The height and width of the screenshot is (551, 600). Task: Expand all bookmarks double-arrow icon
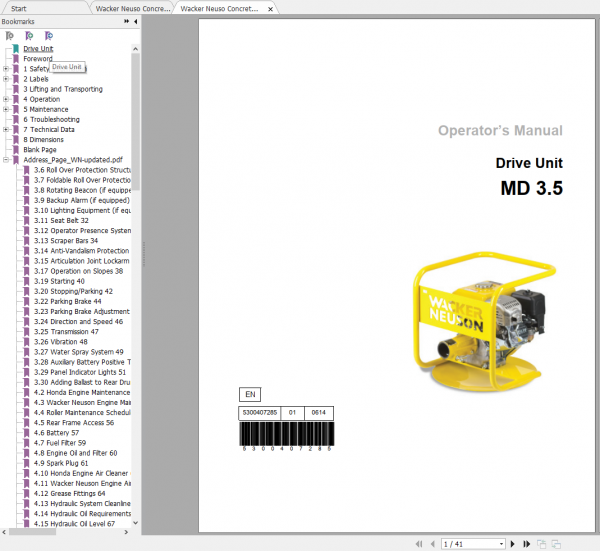[x=127, y=21]
